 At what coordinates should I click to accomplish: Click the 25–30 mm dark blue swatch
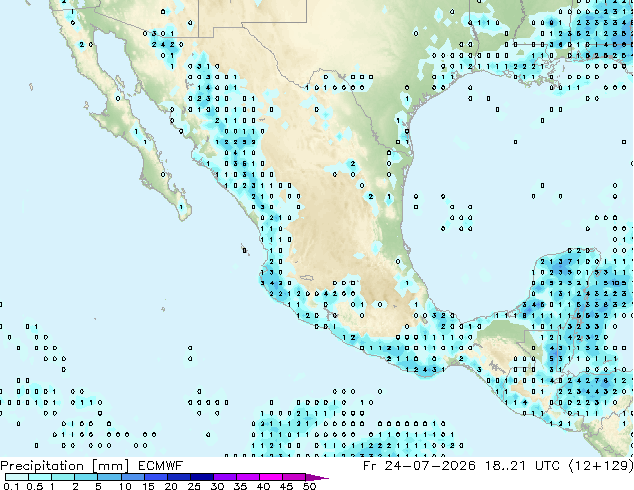pyautogui.click(x=201, y=477)
